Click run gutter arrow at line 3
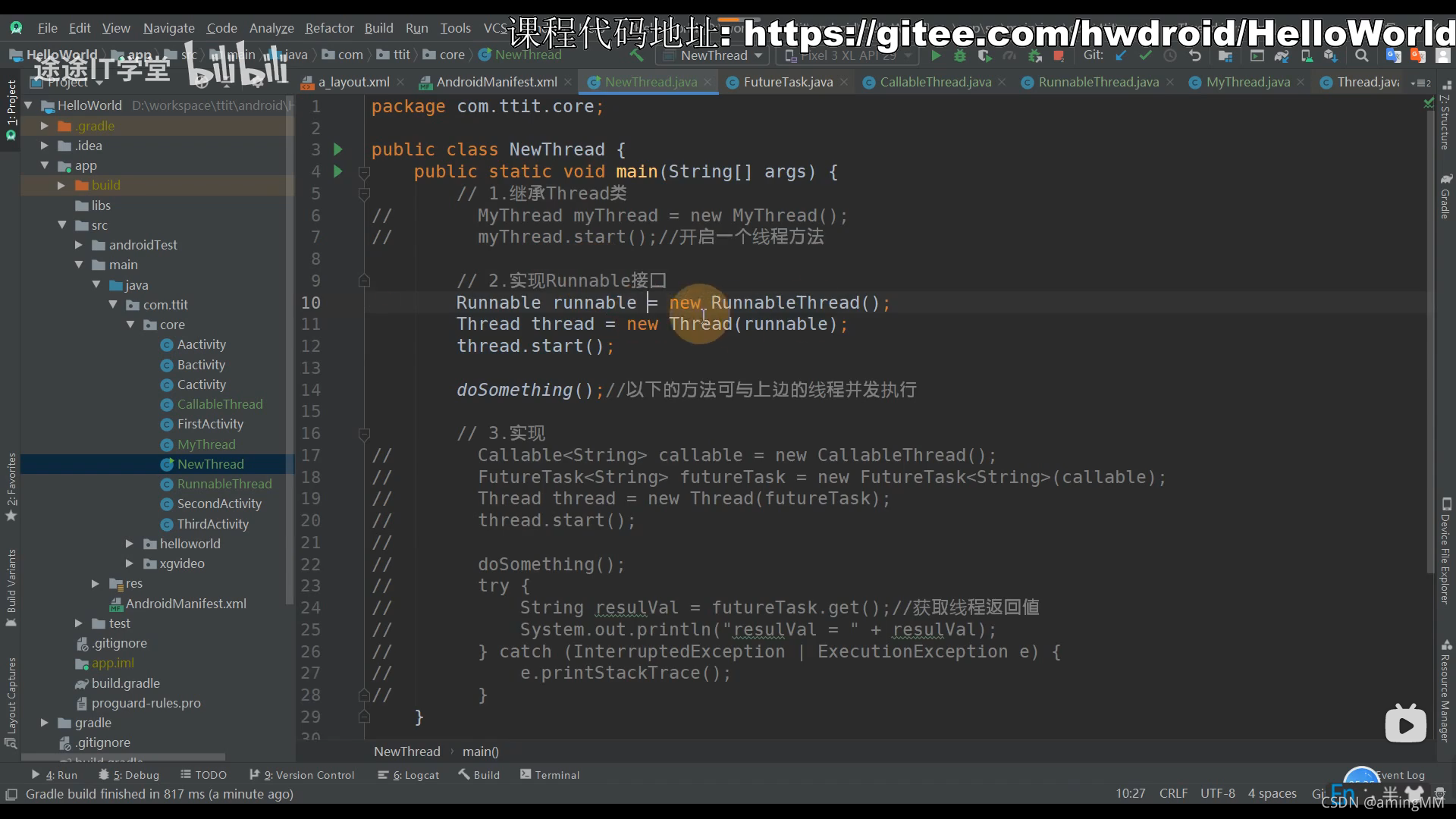1456x819 pixels. click(x=338, y=149)
